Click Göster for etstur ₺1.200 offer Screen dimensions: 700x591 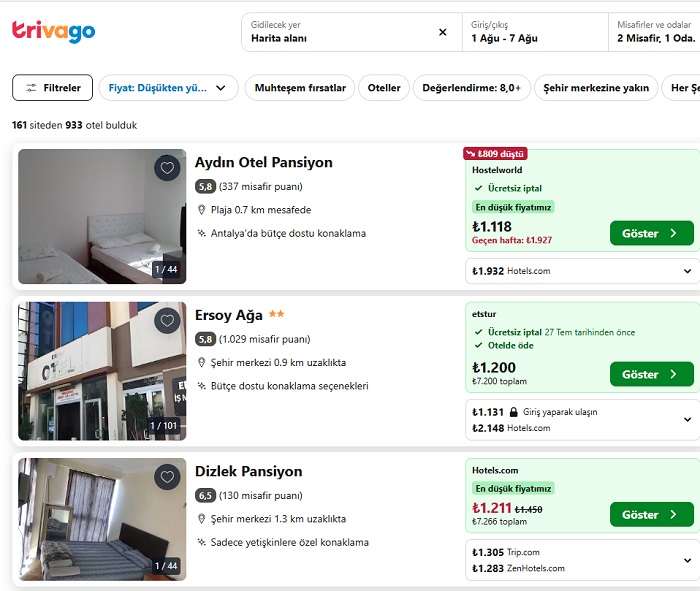[x=652, y=374]
